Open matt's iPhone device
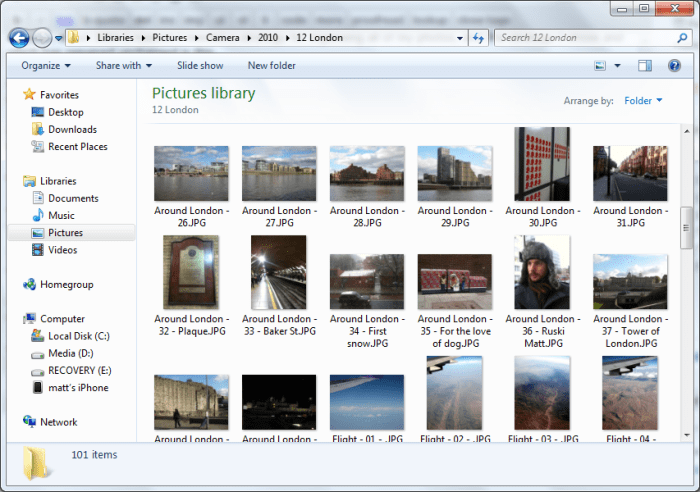This screenshot has height=492, width=700. pos(78,387)
